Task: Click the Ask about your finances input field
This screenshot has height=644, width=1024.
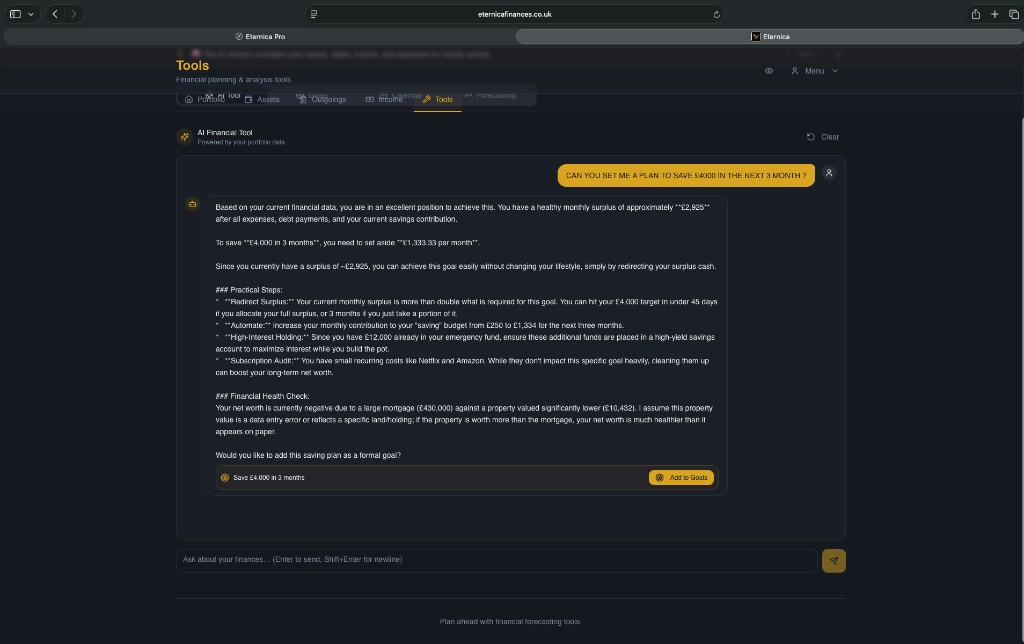Action: coord(450,559)
